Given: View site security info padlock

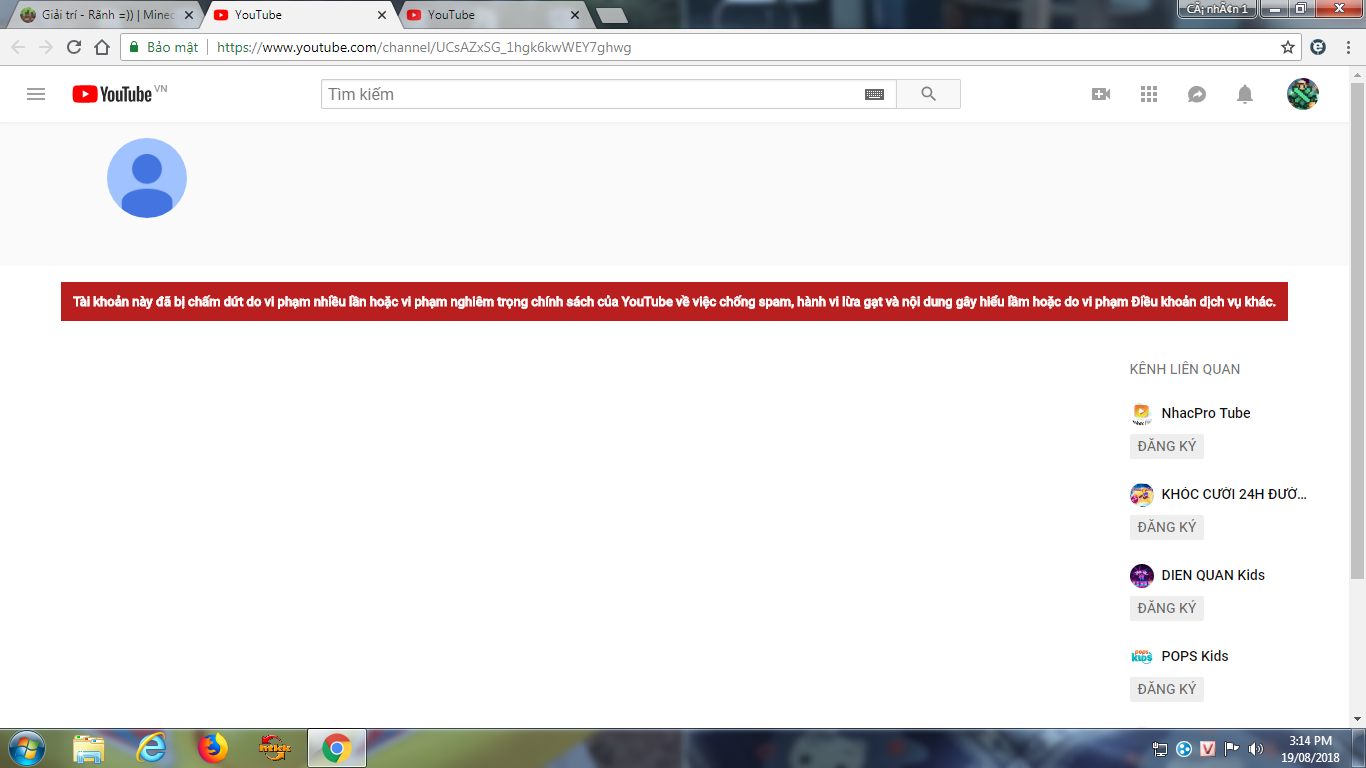Looking at the screenshot, I should [134, 47].
